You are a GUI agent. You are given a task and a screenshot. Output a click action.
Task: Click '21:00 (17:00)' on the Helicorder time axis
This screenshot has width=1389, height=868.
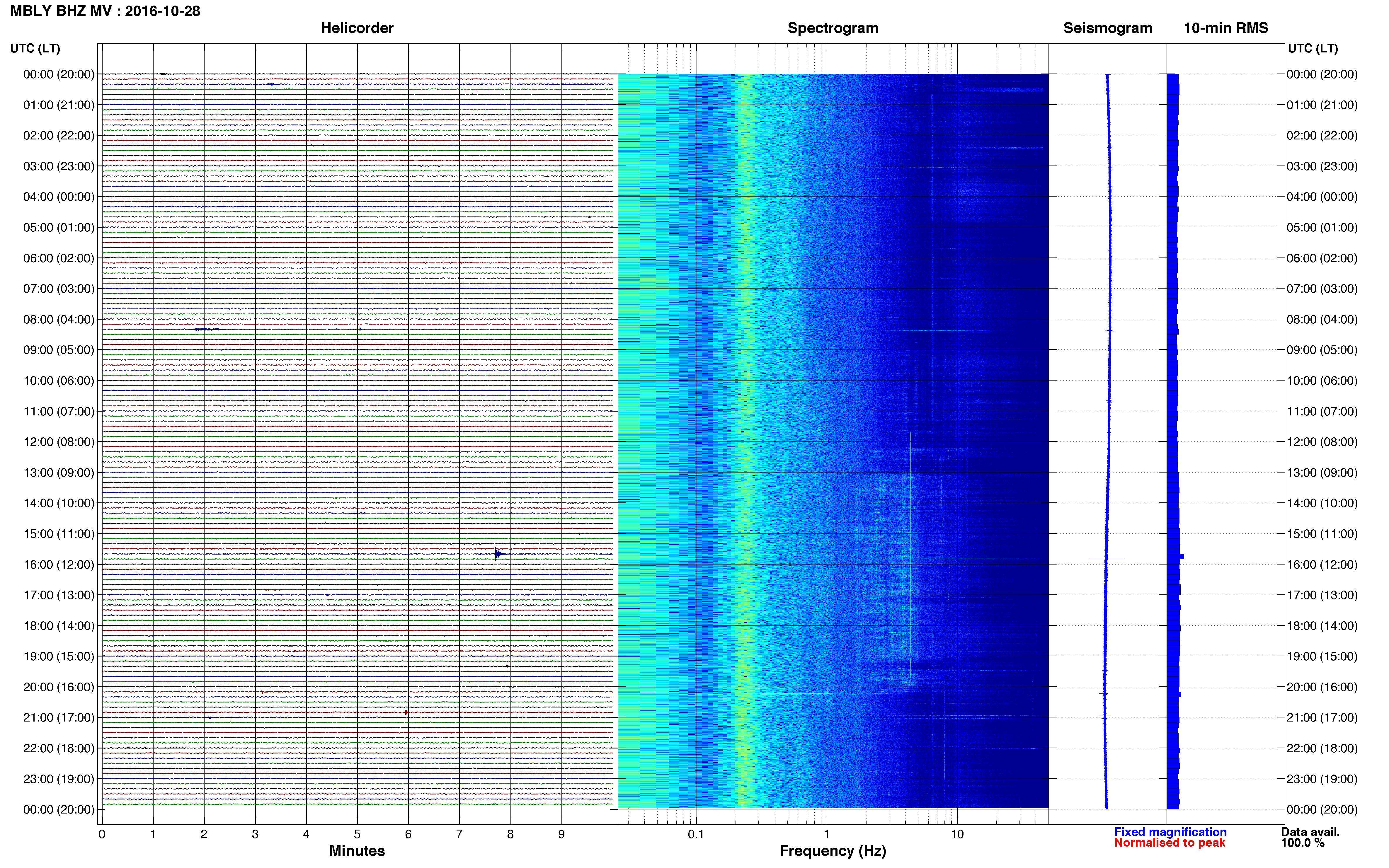click(x=59, y=718)
